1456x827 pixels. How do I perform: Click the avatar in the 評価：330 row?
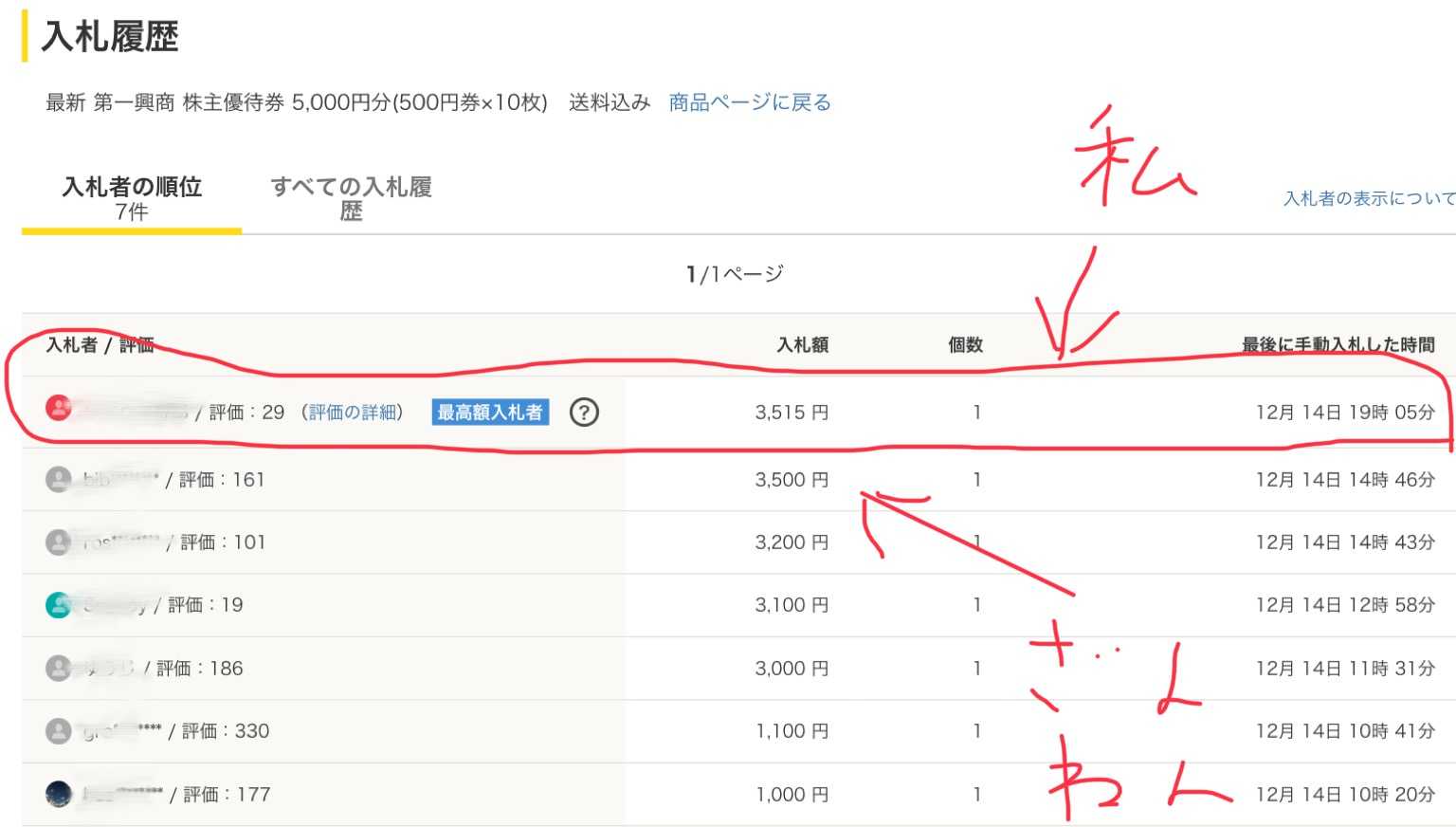tap(59, 731)
